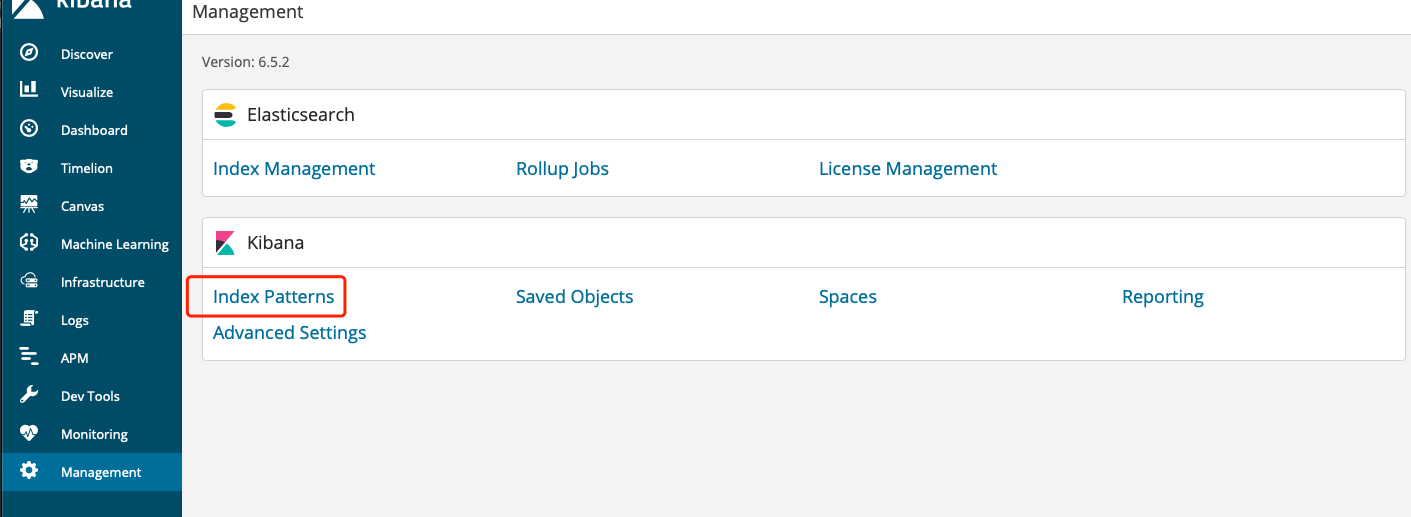The image size is (1411, 517).
Task: Click the Management page title
Action: tap(248, 12)
